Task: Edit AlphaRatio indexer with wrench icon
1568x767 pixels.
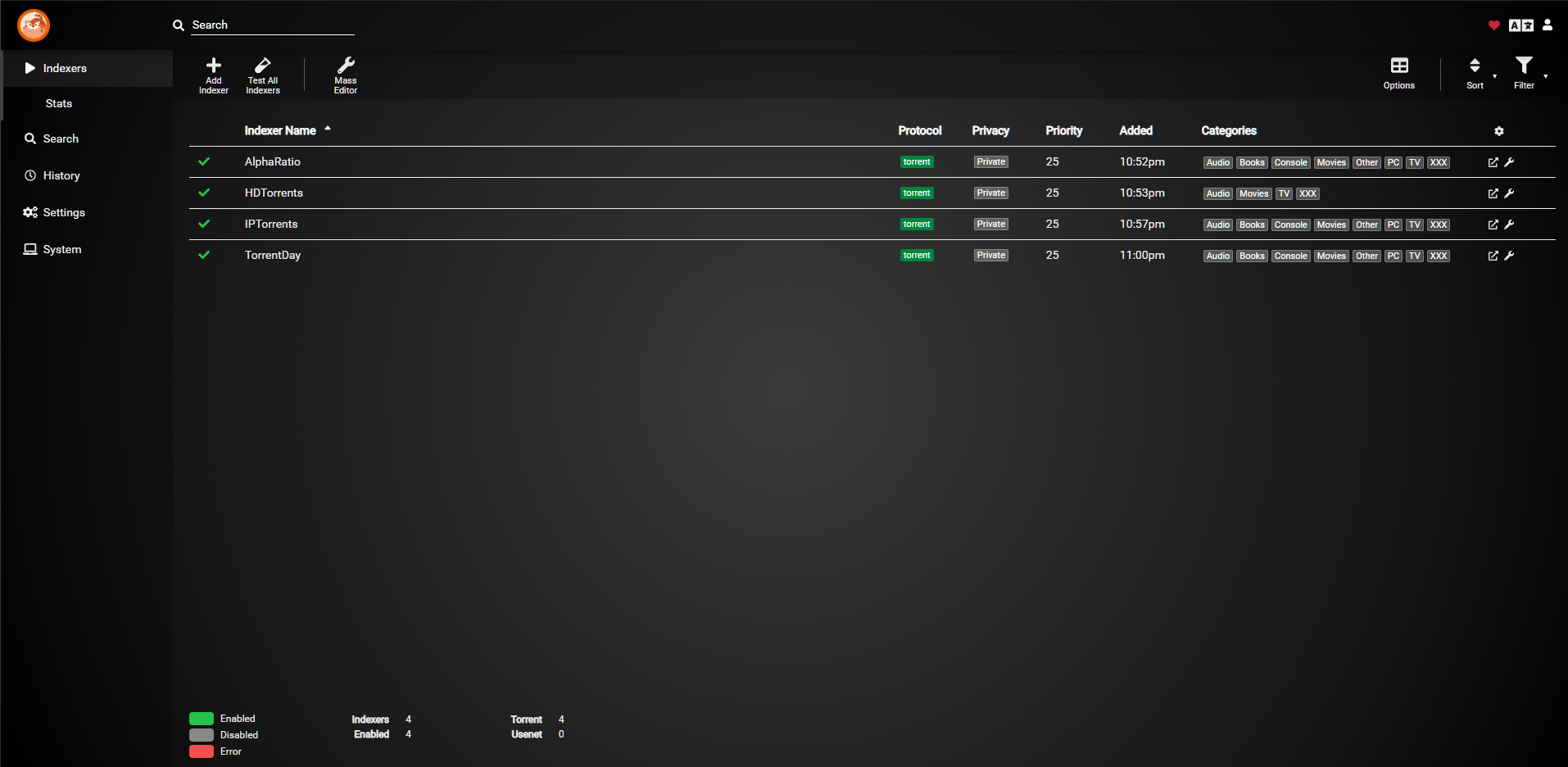Action: click(x=1509, y=162)
